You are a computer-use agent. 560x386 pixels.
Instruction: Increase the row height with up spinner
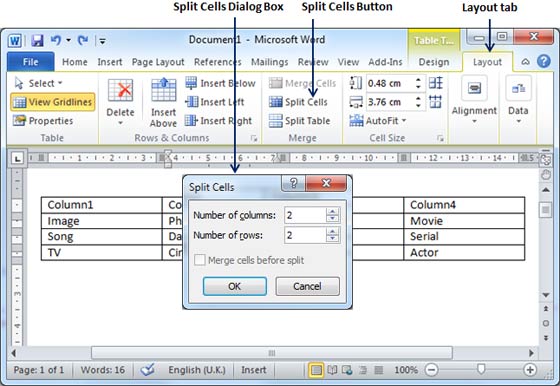click(418, 80)
